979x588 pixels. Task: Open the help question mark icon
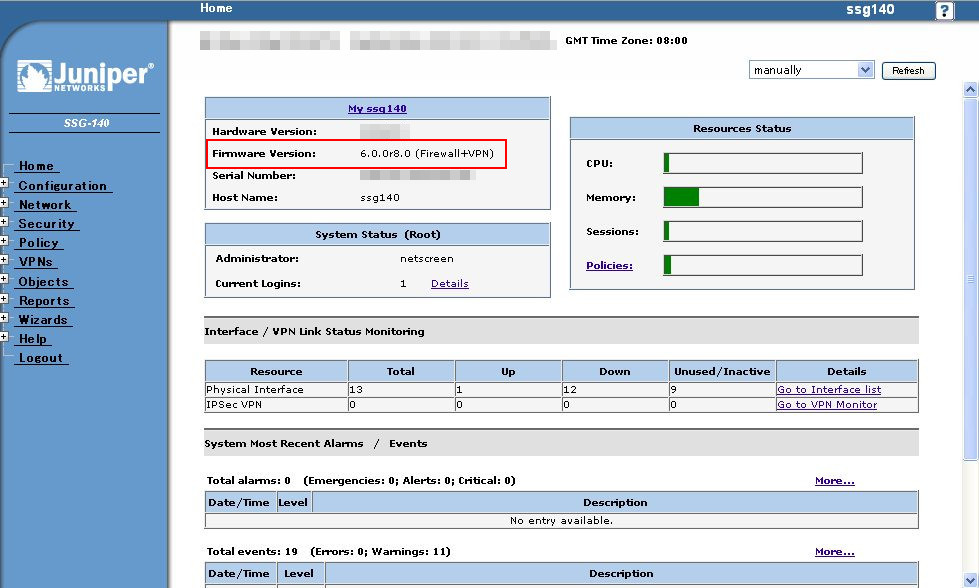coord(944,11)
